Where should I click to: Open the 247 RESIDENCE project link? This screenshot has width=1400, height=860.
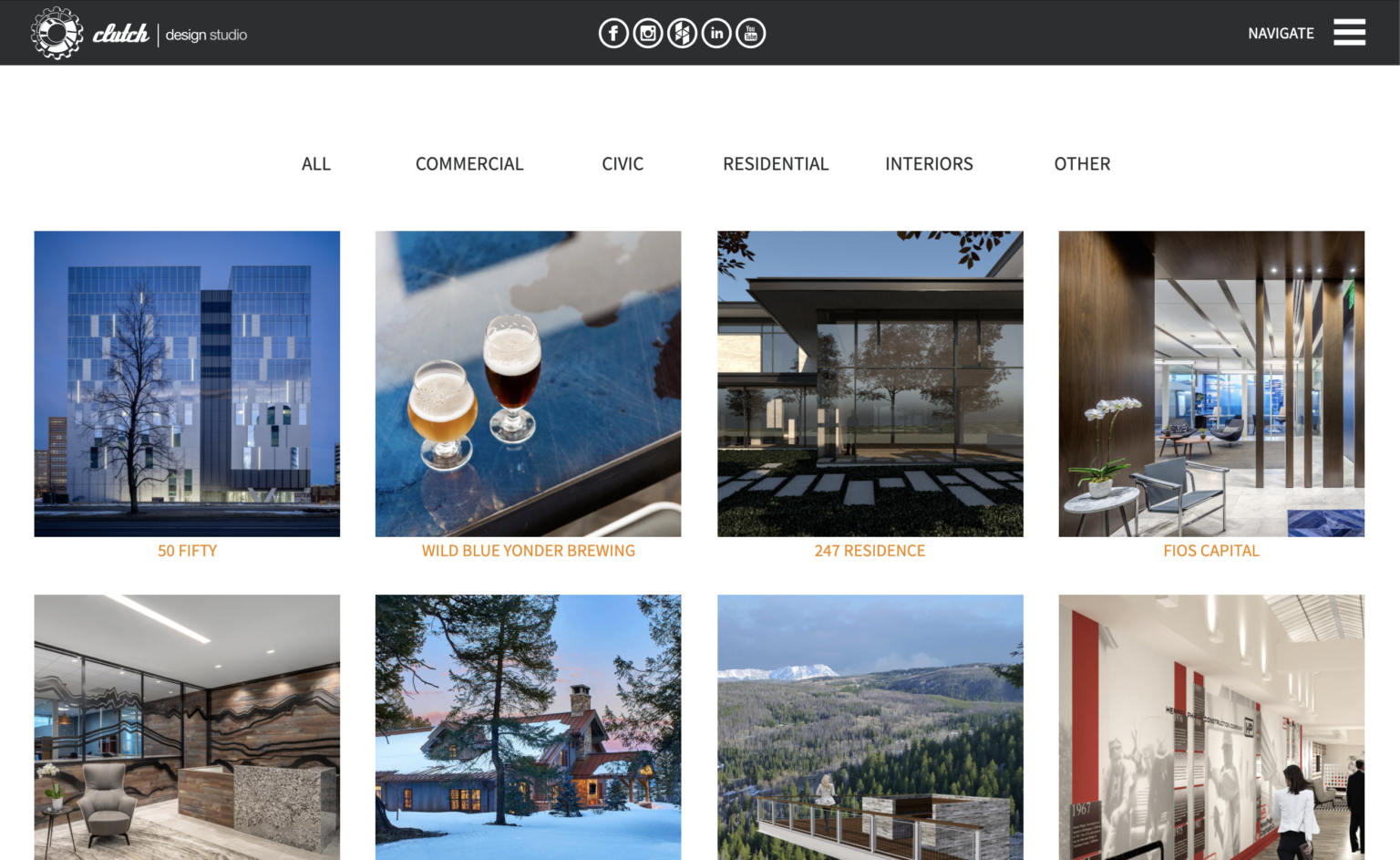click(x=870, y=551)
